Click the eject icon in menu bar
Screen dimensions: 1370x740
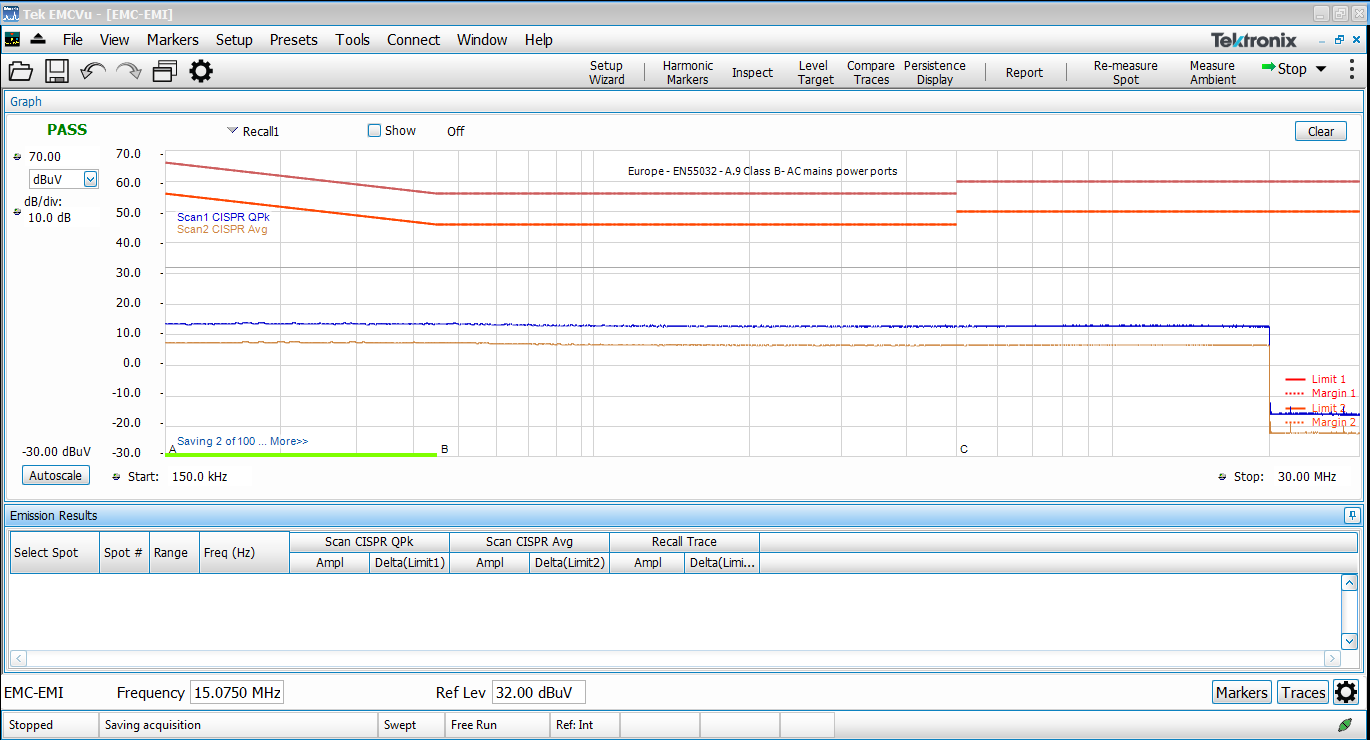(x=38, y=40)
